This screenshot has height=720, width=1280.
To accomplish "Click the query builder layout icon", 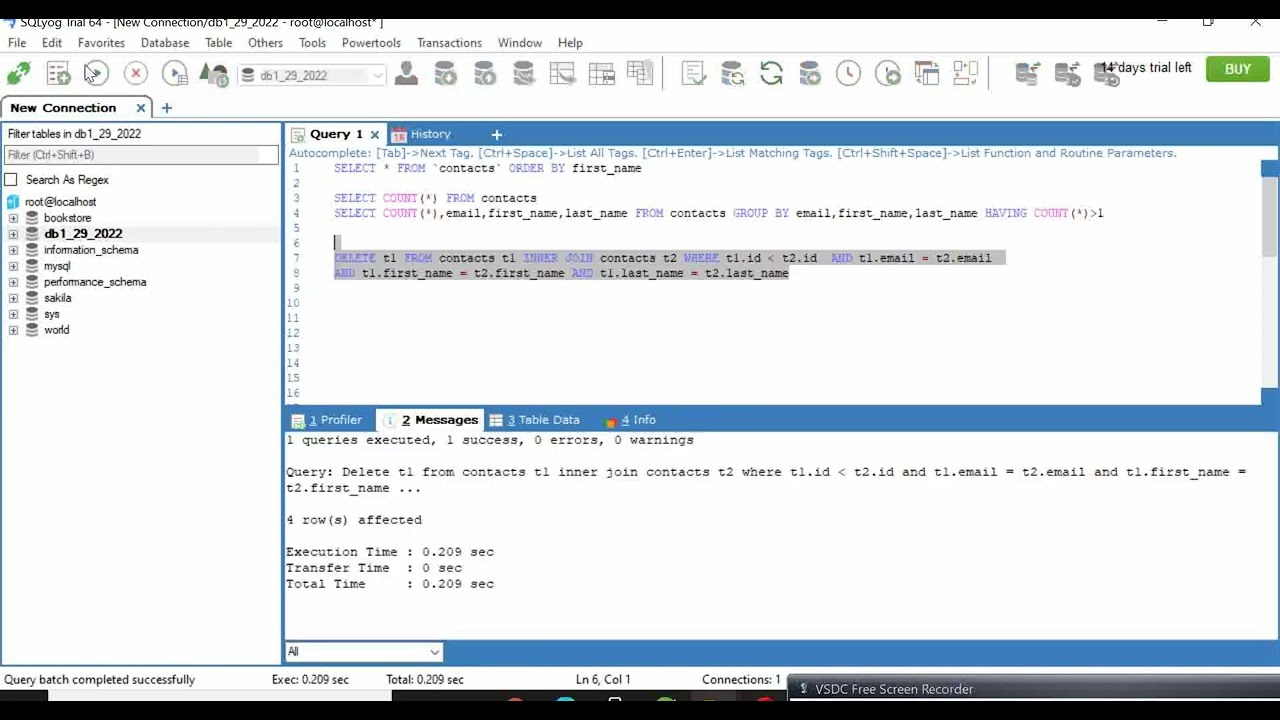I will [x=965, y=74].
